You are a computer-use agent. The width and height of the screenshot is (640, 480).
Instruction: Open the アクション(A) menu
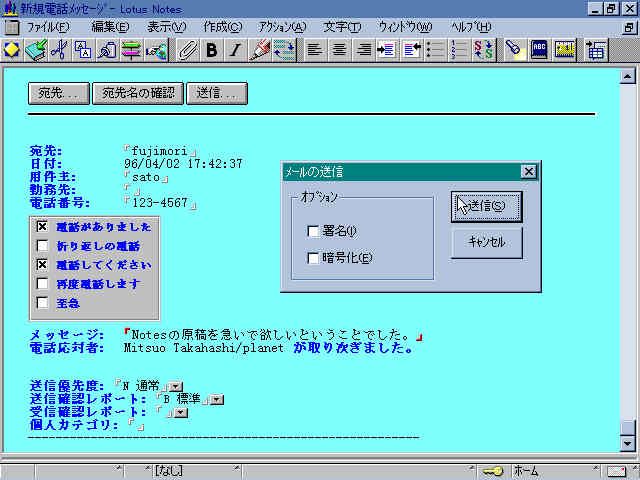282,27
